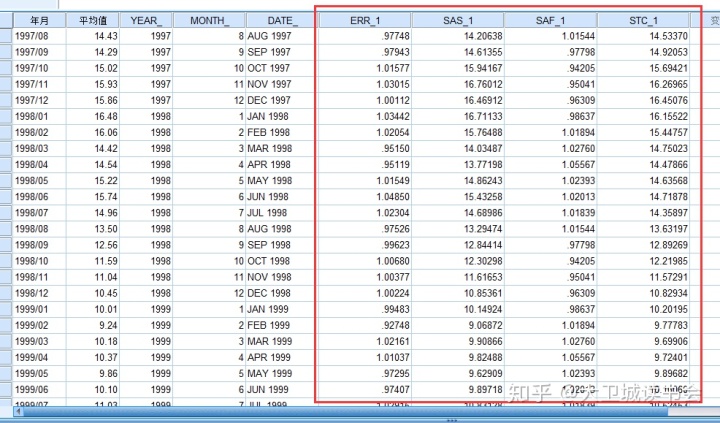This screenshot has width=720, height=423.
Task: Click the SAS_1 cell 13.77198
Action: coord(458,165)
